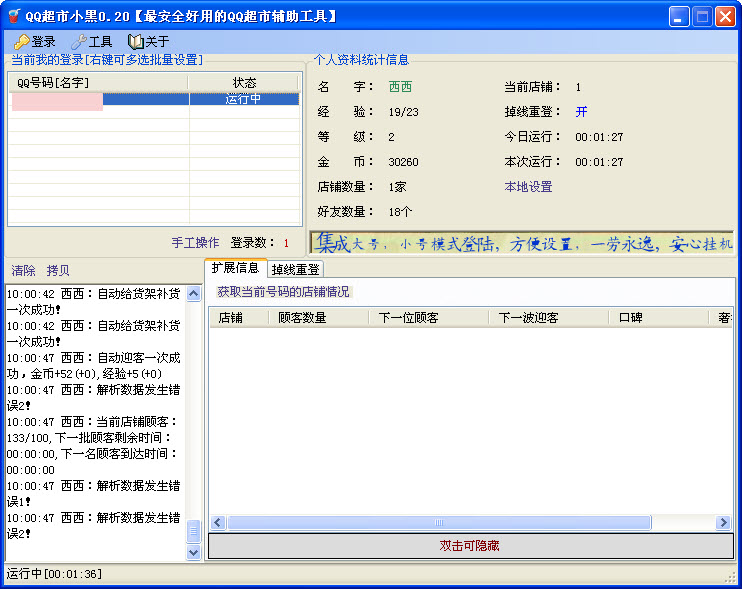
Task: Click the 手工操作 link
Action: pyautogui.click(x=195, y=243)
